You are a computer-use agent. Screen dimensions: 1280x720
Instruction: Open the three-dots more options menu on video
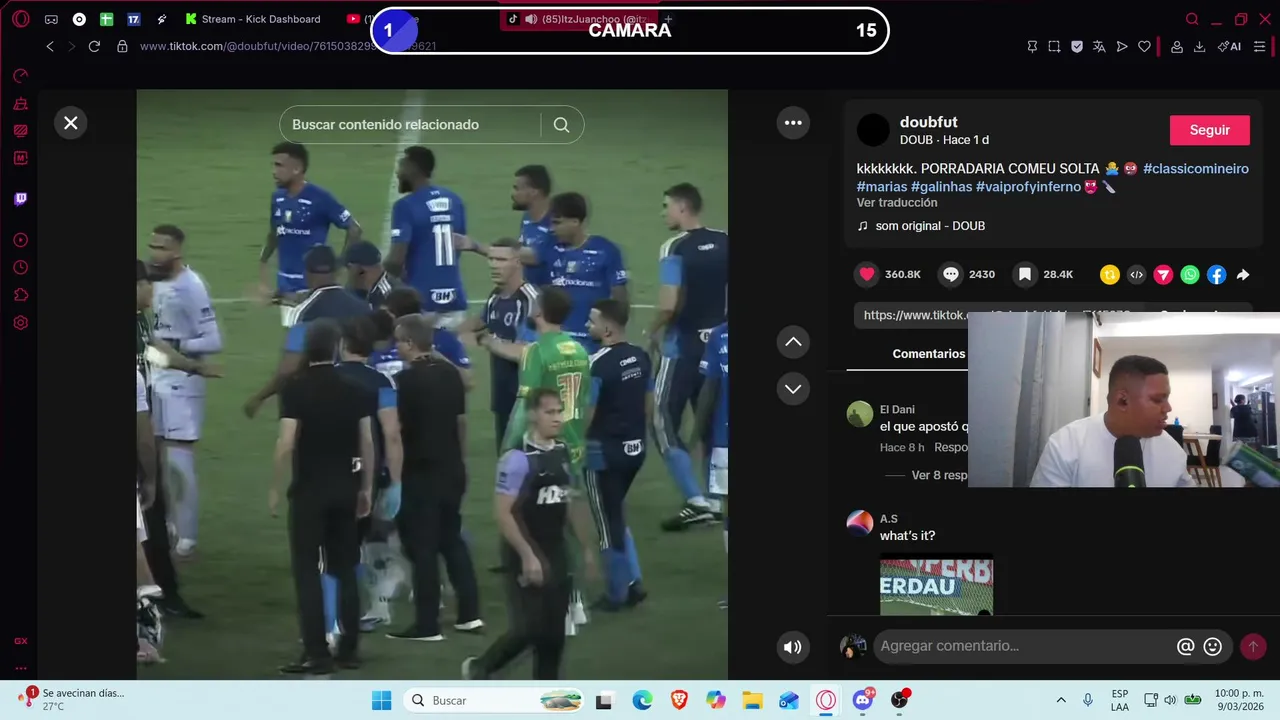(793, 123)
